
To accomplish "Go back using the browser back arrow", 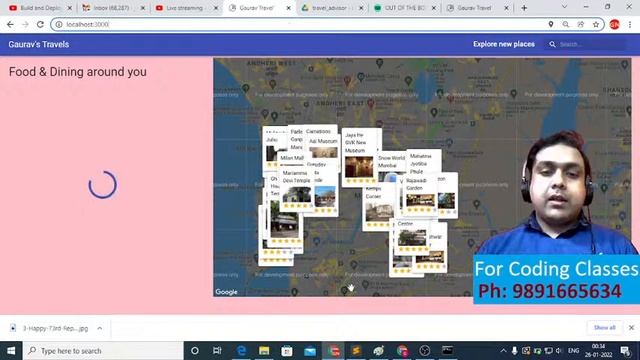I will (x=10, y=24).
